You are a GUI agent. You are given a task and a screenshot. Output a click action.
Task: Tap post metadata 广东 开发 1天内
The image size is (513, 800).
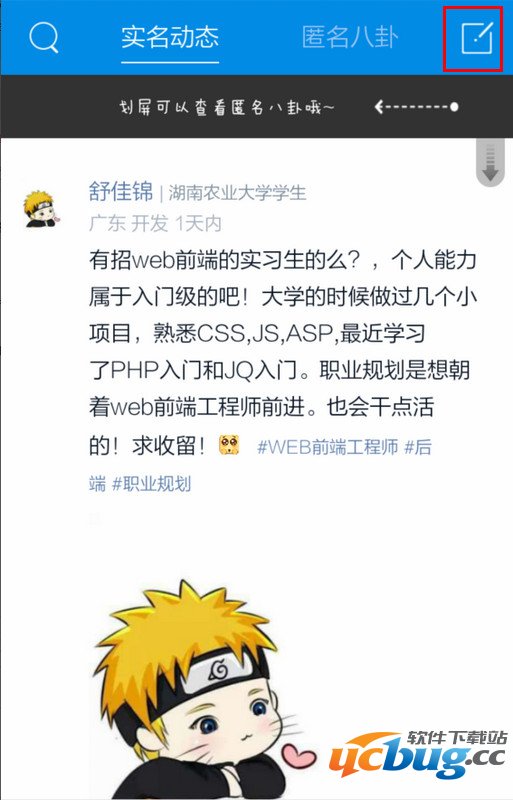point(155,223)
